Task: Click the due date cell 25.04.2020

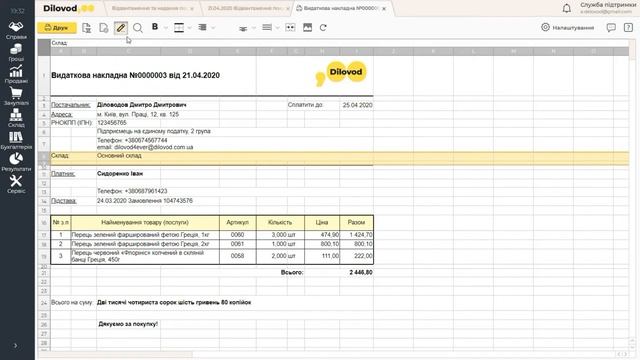Action: (x=357, y=105)
